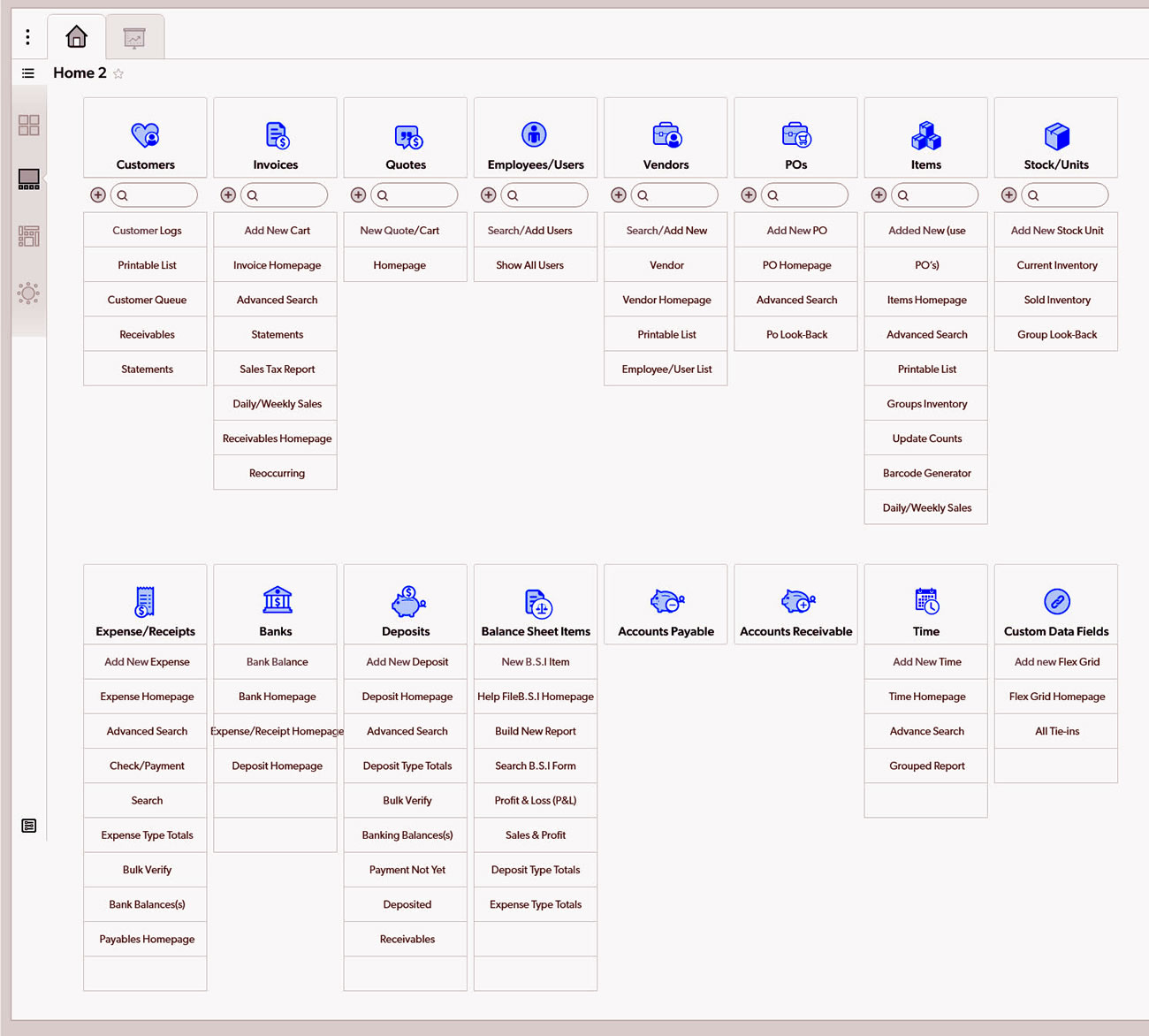Screen dimensions: 1149x1036
Task: Select the grid layout icon in sidebar
Action: point(29,125)
